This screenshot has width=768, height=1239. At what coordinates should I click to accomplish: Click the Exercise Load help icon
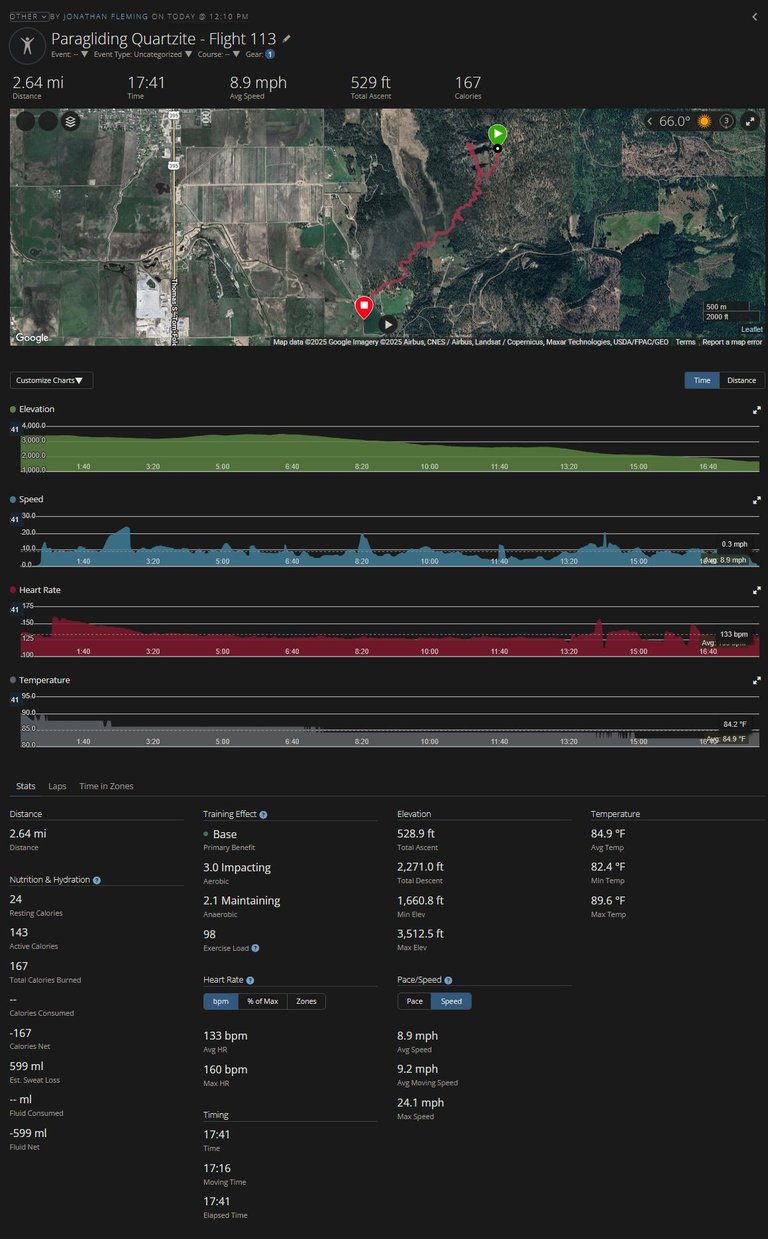[x=255, y=948]
